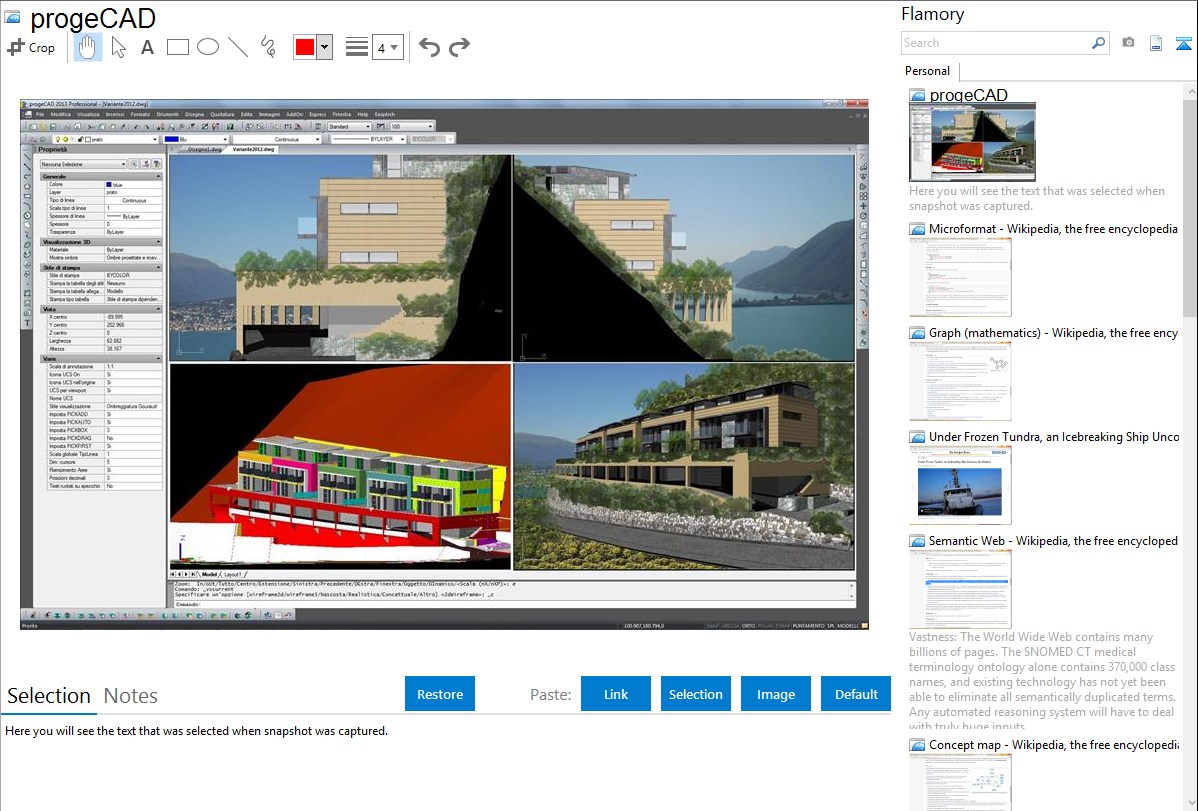This screenshot has width=1198, height=811.
Task: Open the Nessuna Selezione dropdown in Proprietà
Action: [83, 164]
